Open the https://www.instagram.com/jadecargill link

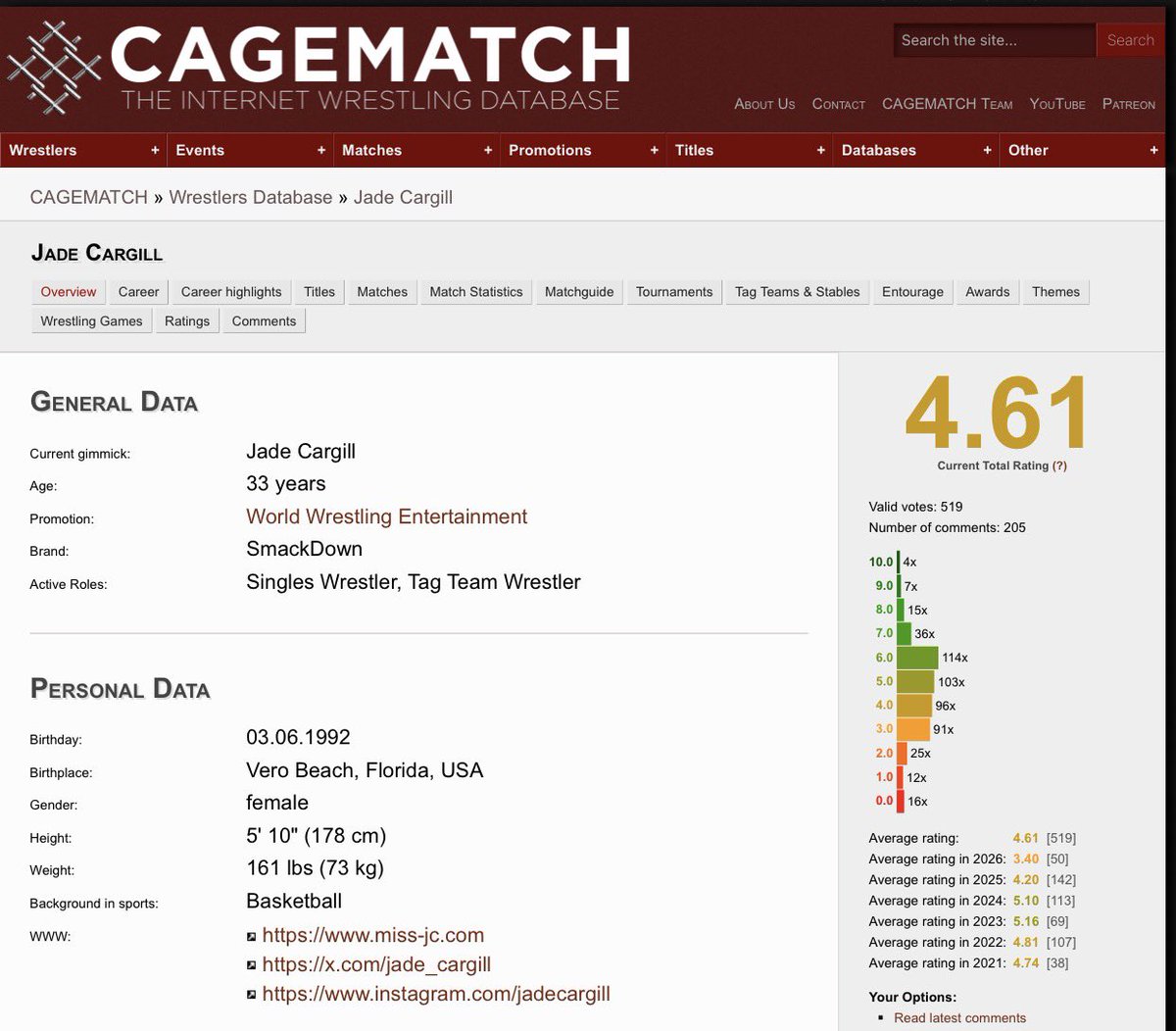(436, 995)
